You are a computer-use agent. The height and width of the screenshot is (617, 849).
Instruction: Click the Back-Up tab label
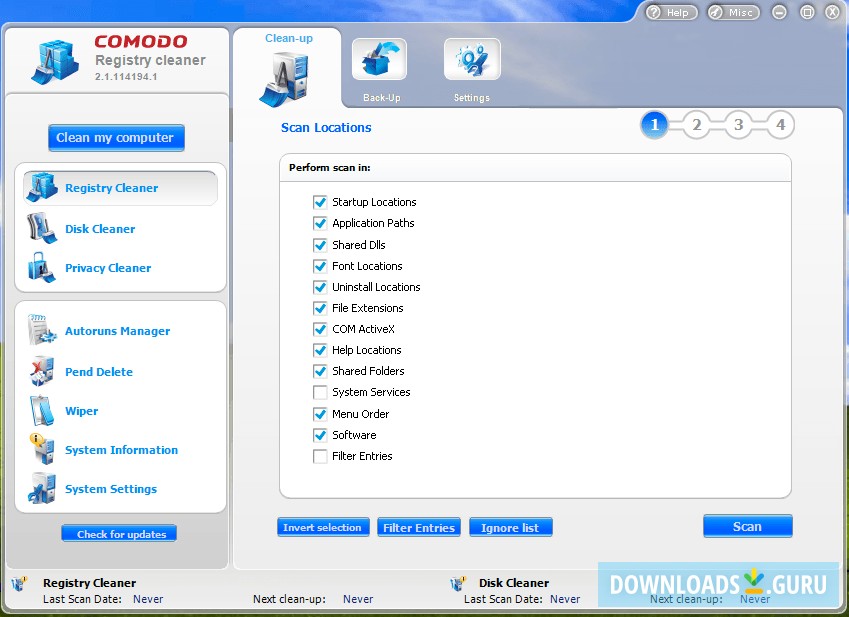click(382, 98)
